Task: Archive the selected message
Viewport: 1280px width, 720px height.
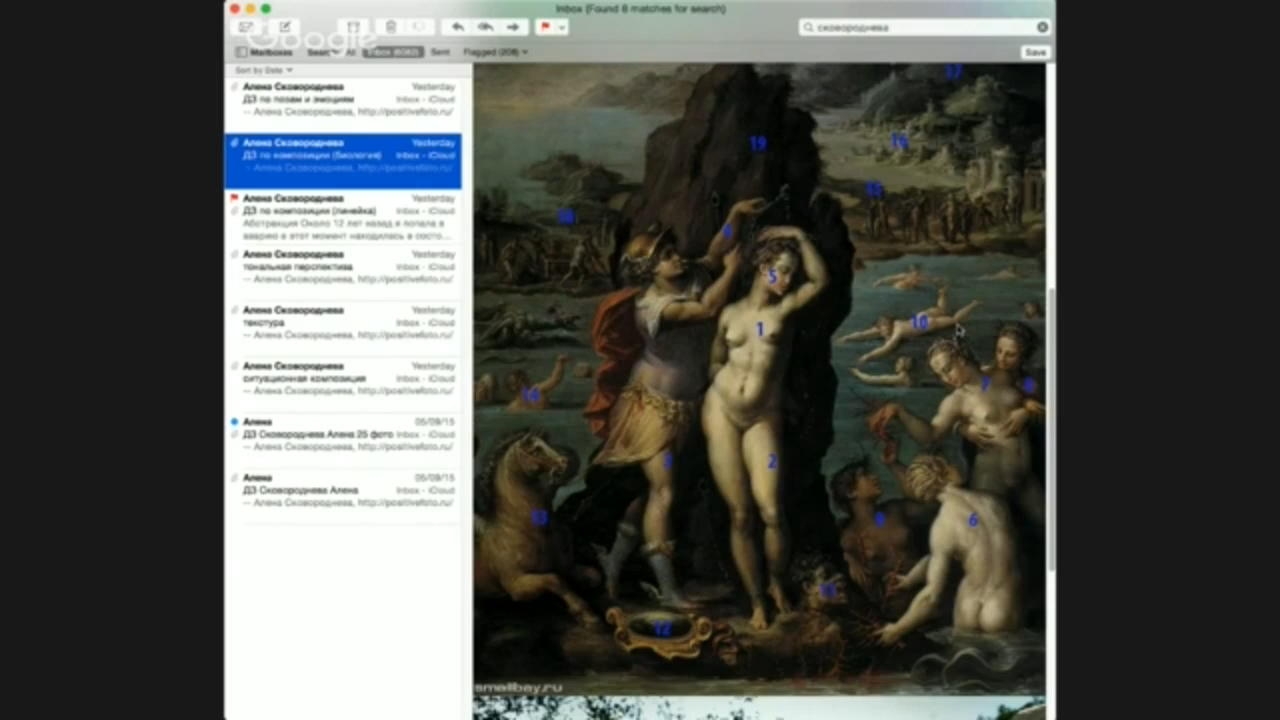Action: [353, 27]
